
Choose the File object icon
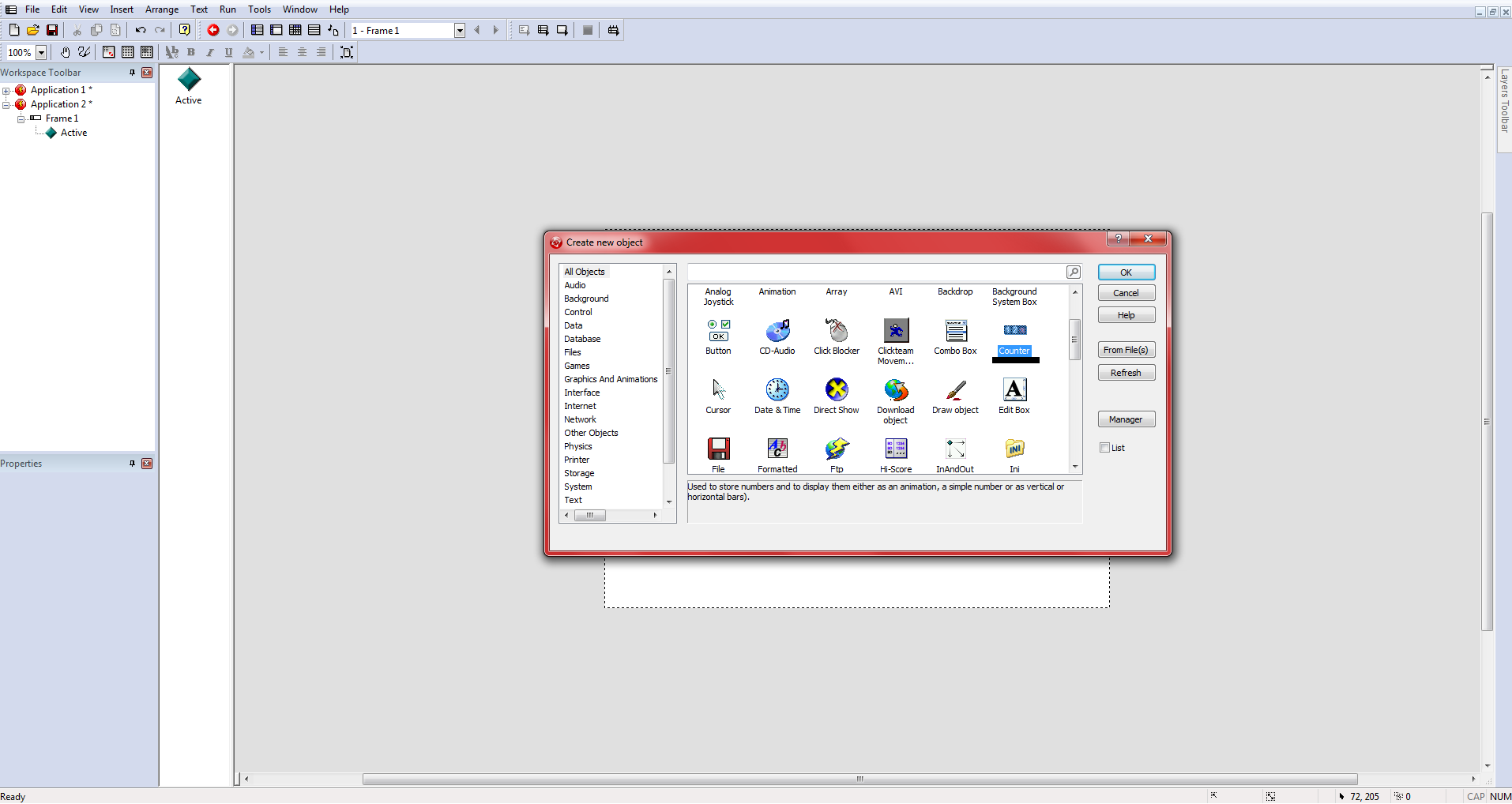point(718,449)
